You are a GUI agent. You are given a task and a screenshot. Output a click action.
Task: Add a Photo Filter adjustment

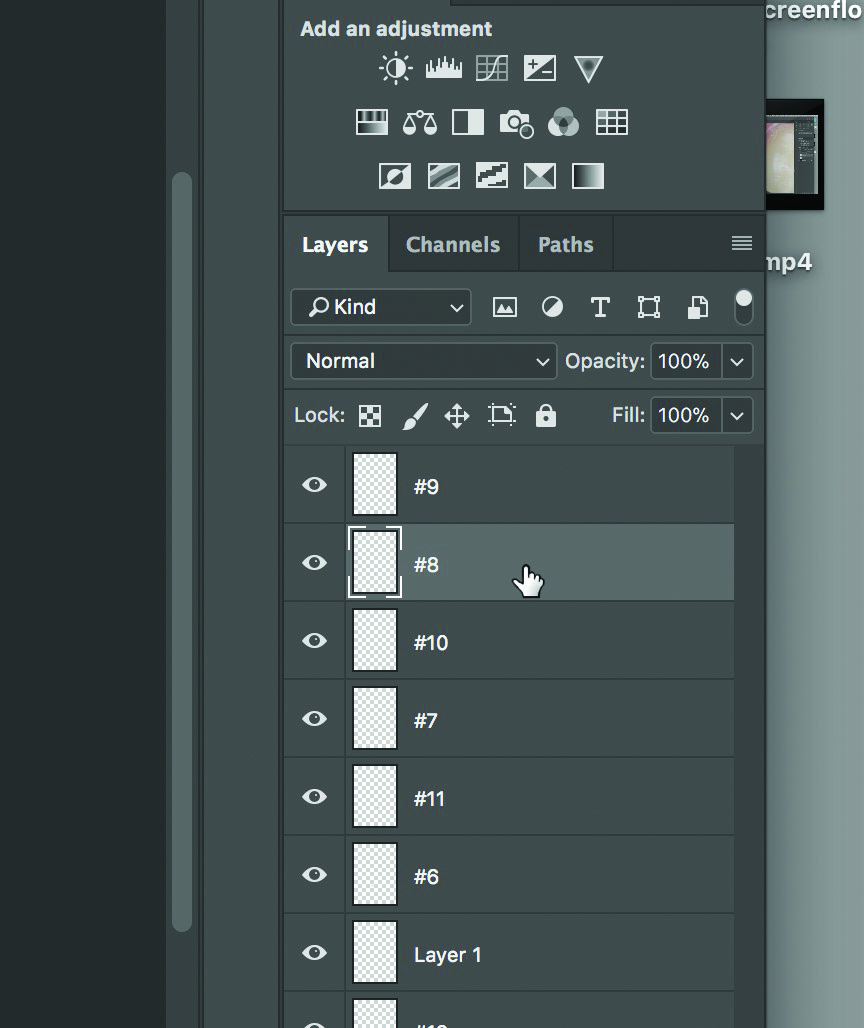click(x=516, y=123)
